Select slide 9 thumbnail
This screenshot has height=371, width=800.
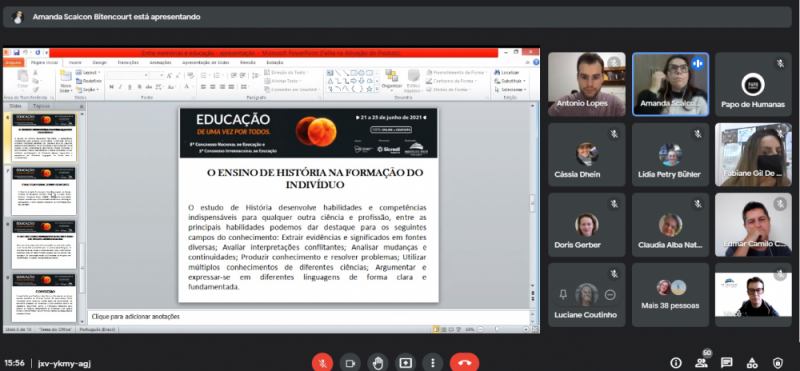coord(44,298)
